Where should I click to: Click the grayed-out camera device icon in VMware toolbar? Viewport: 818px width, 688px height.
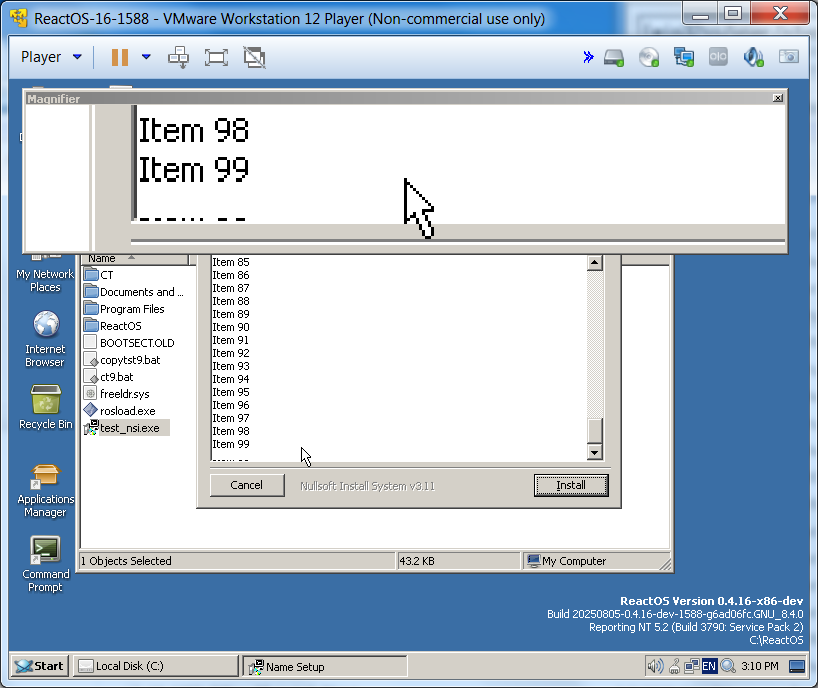[788, 56]
